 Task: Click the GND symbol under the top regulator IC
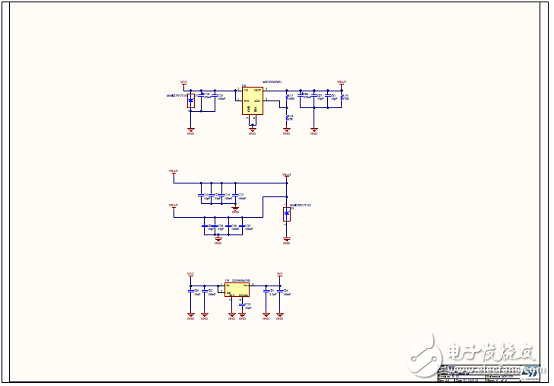click(x=252, y=131)
